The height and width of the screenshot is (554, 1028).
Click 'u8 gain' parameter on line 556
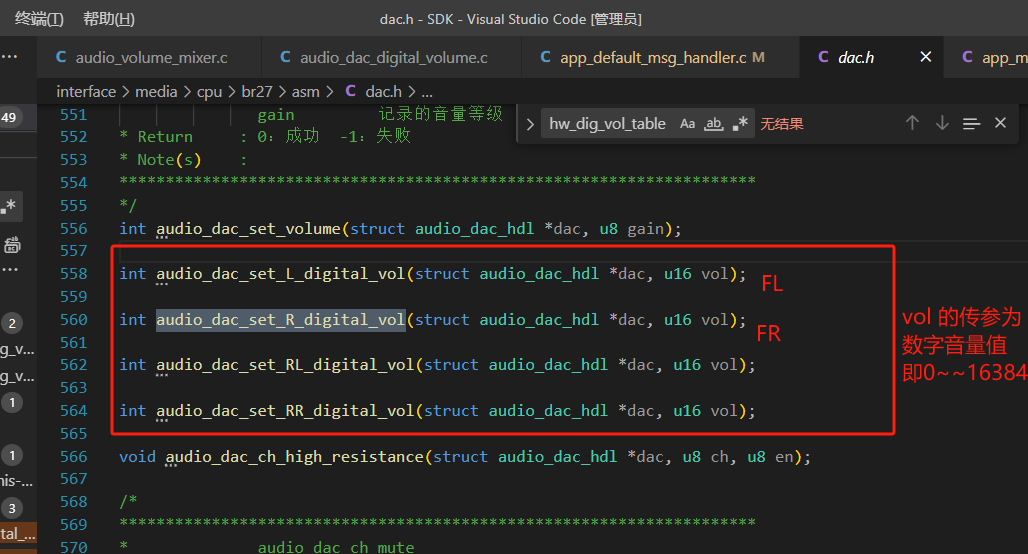point(632,229)
